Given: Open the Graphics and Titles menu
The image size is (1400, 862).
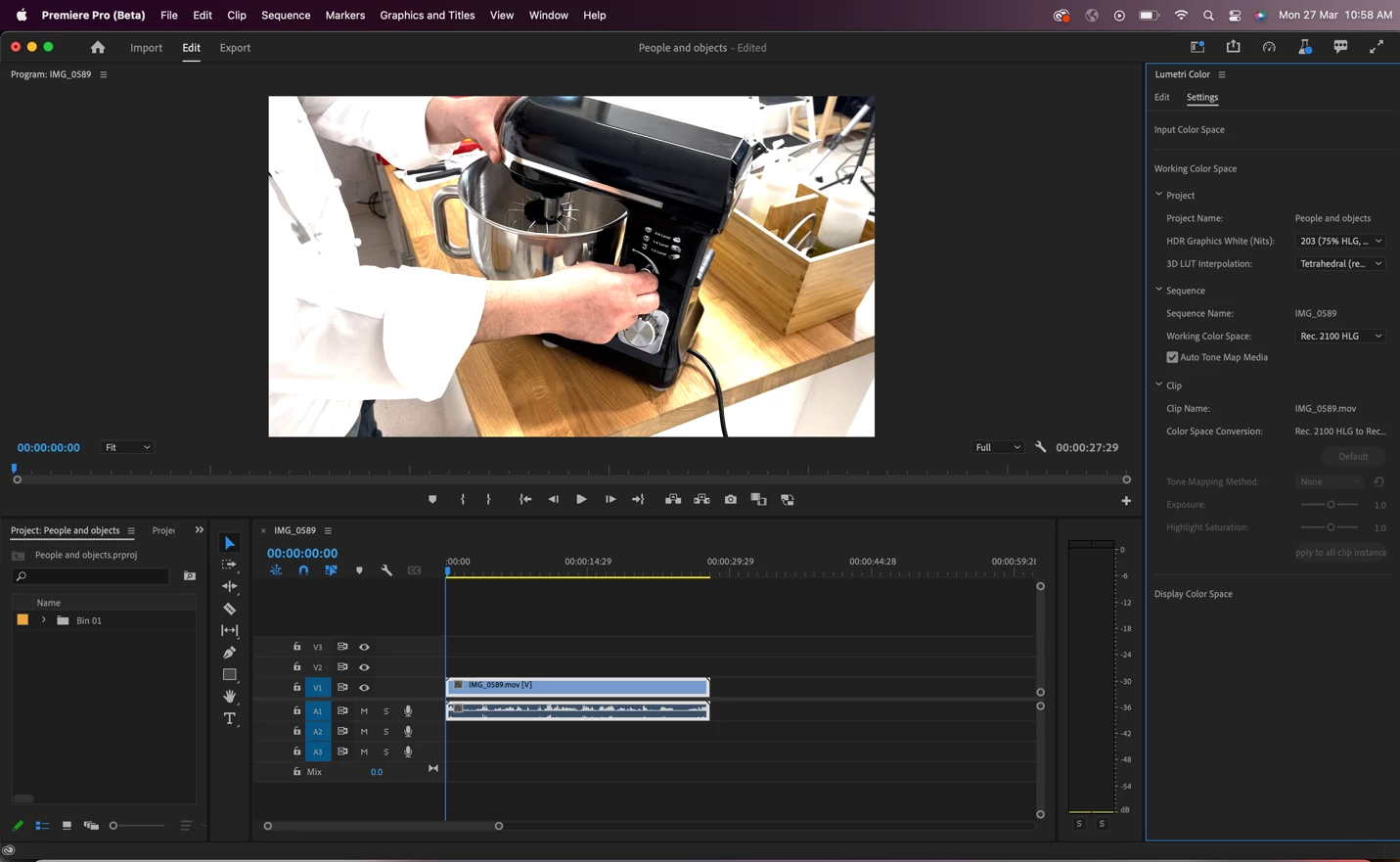Looking at the screenshot, I should [428, 16].
